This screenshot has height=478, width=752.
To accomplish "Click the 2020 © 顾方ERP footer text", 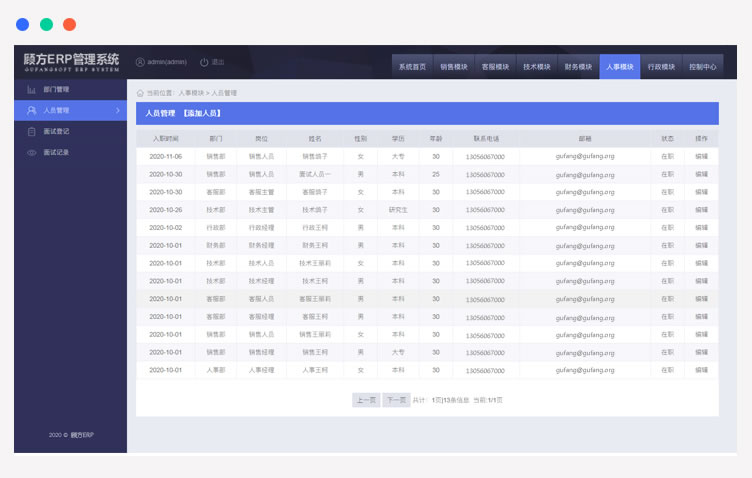I will point(71,435).
